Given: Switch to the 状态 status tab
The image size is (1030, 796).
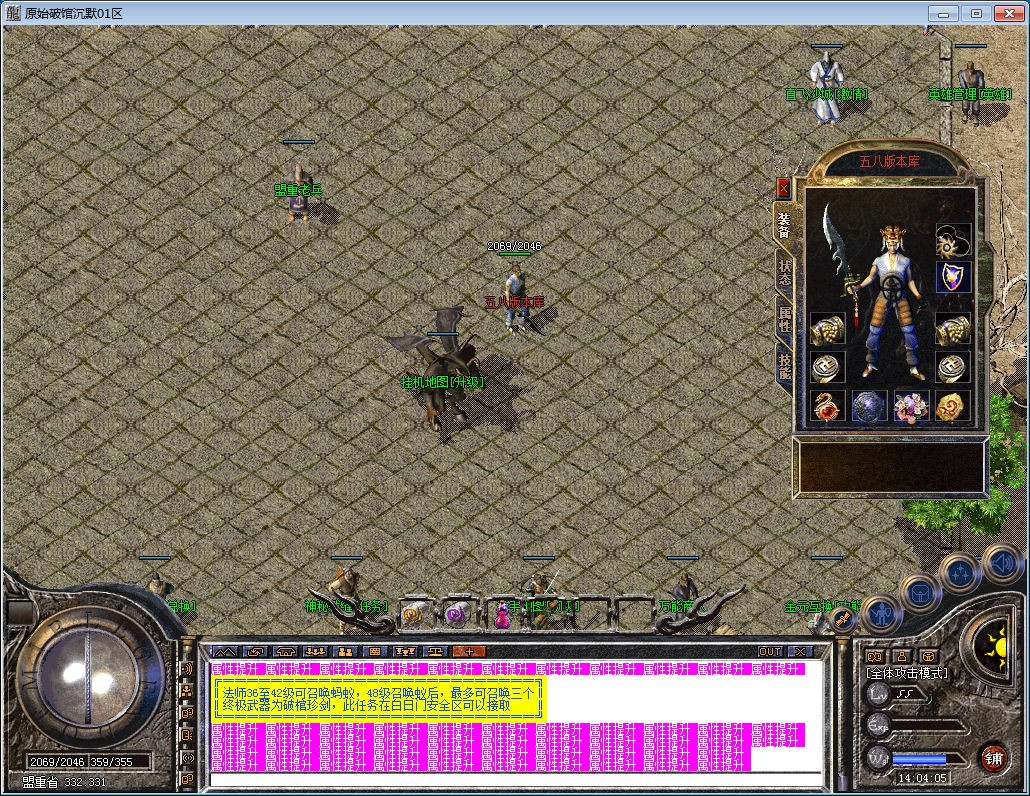Looking at the screenshot, I should [784, 272].
